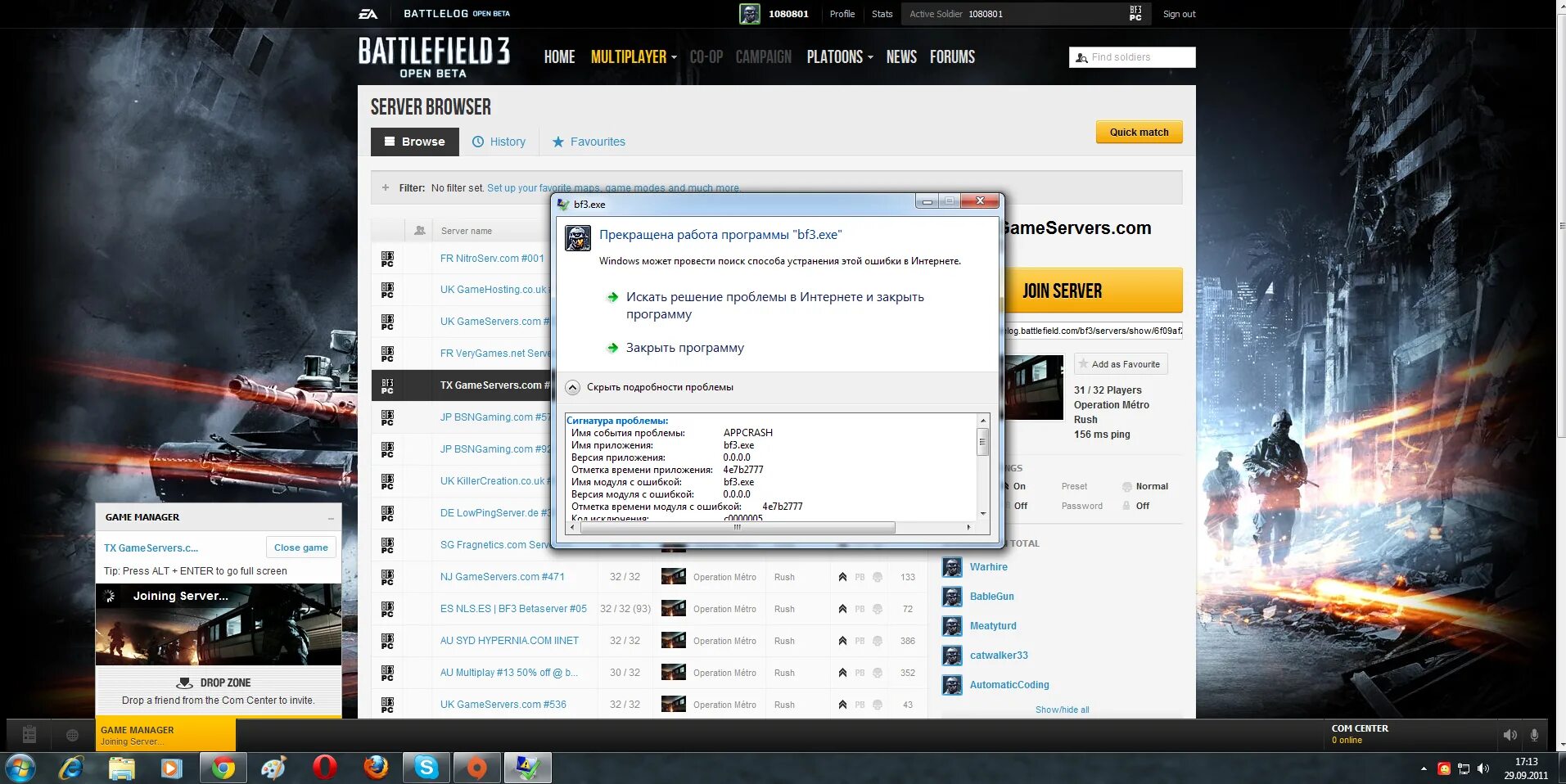Click the BF3 PC icon on the FR NitroServ.com row
The width and height of the screenshot is (1566, 784).
click(x=387, y=259)
